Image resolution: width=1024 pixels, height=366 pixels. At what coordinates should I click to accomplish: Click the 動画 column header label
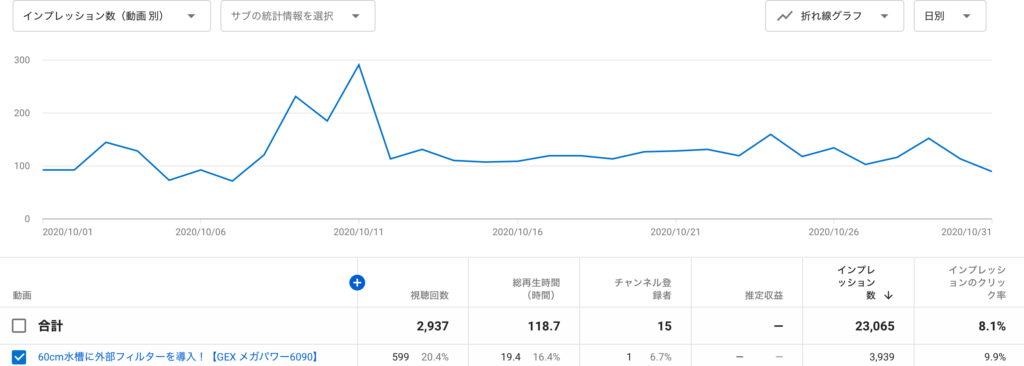pyautogui.click(x=21, y=295)
